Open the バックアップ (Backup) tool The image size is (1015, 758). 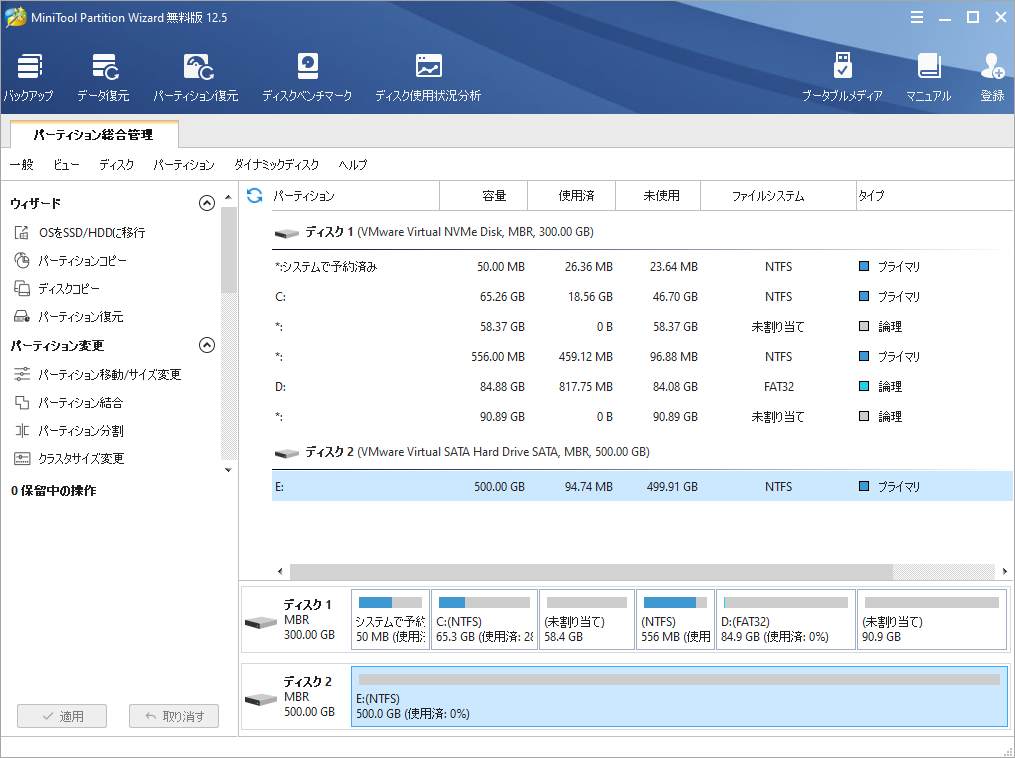28,75
